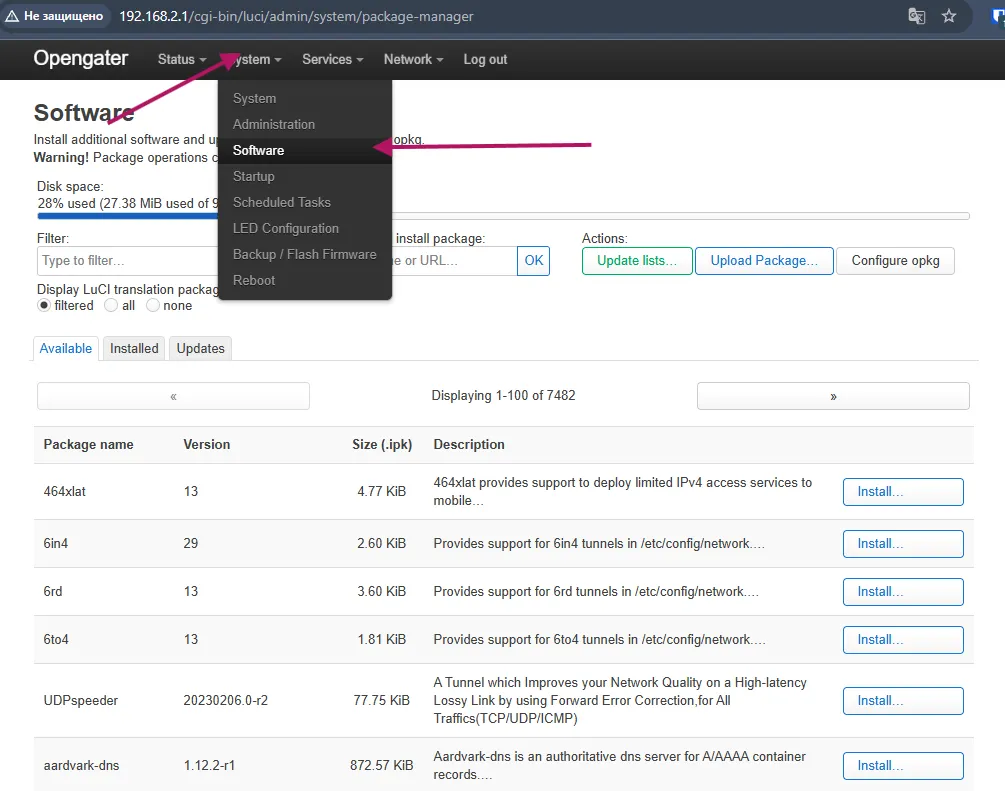Click the 'Version' column header
The width and height of the screenshot is (1005, 791).
click(206, 444)
